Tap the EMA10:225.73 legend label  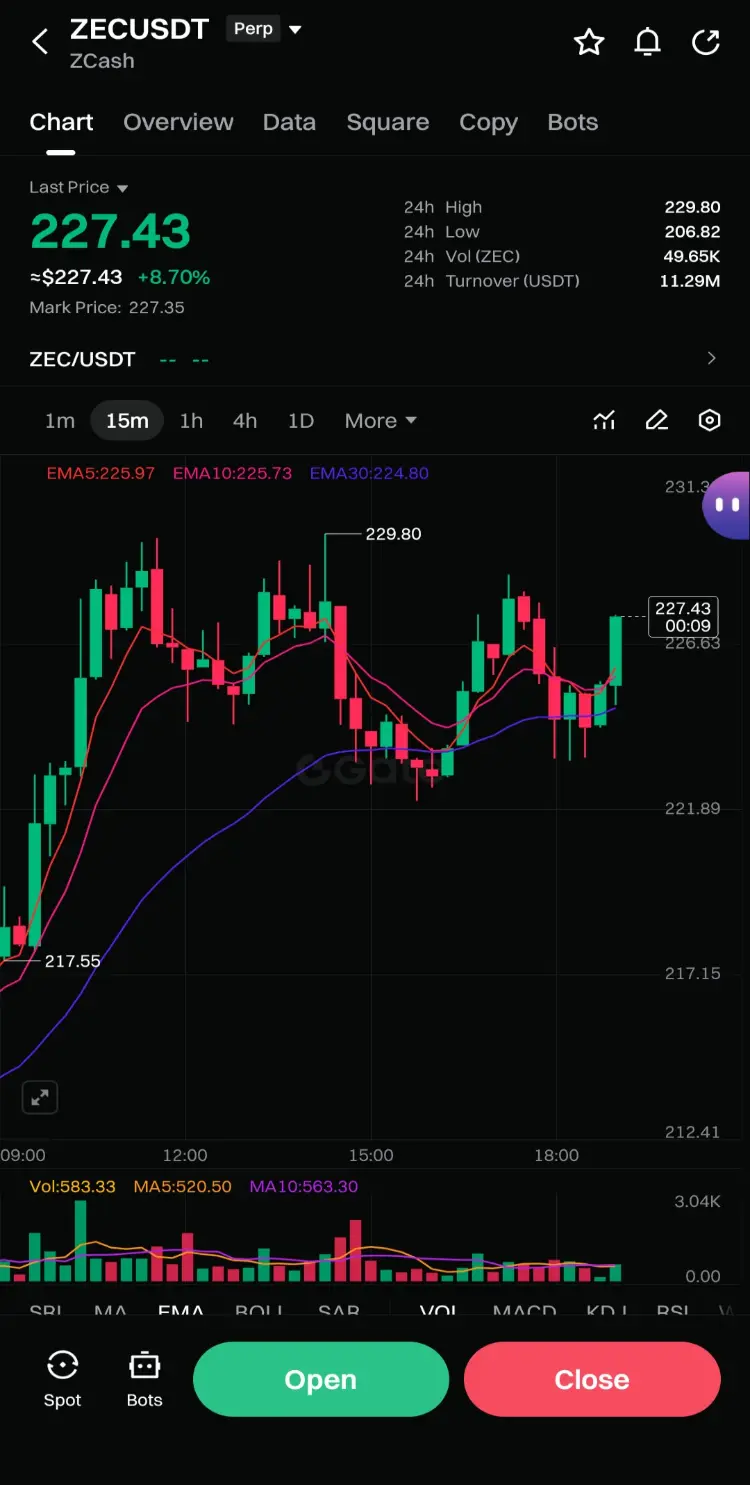[x=232, y=473]
